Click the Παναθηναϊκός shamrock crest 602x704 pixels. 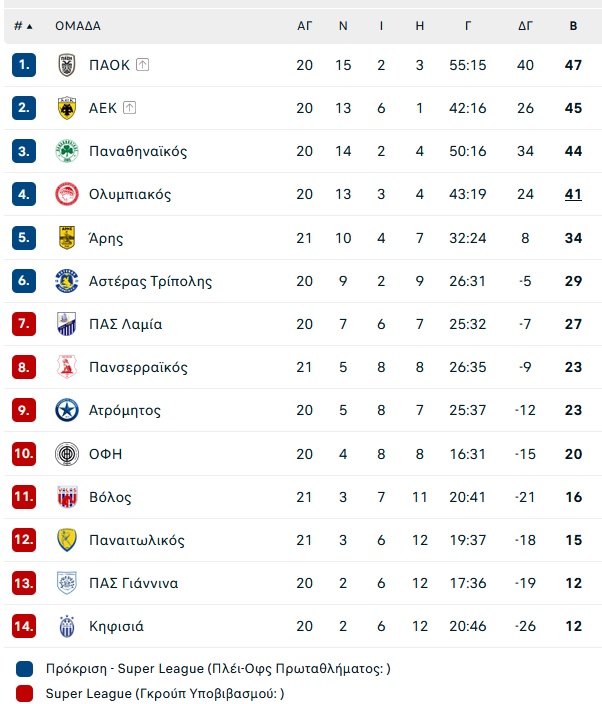point(67,151)
